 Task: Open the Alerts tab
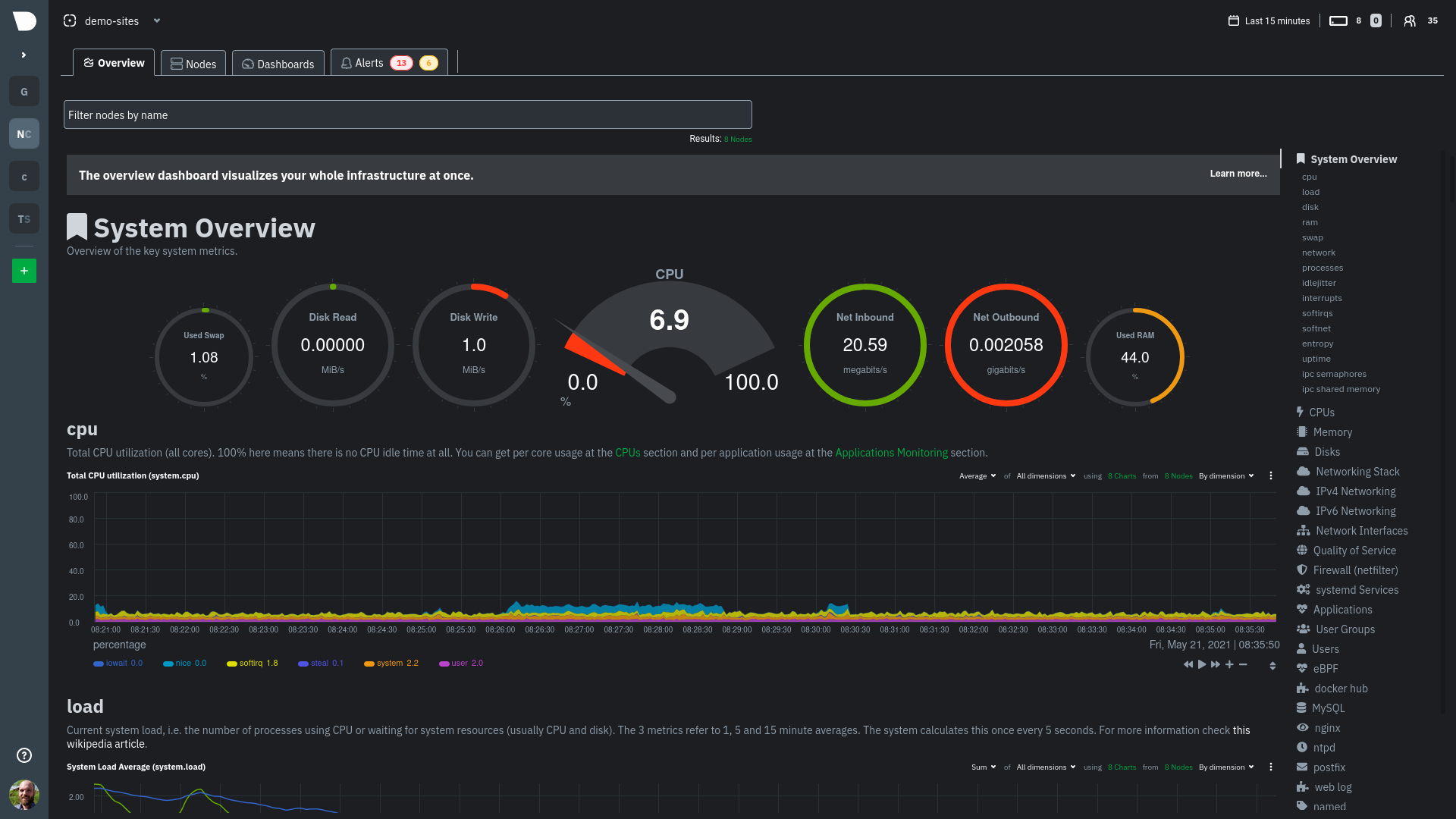[369, 63]
